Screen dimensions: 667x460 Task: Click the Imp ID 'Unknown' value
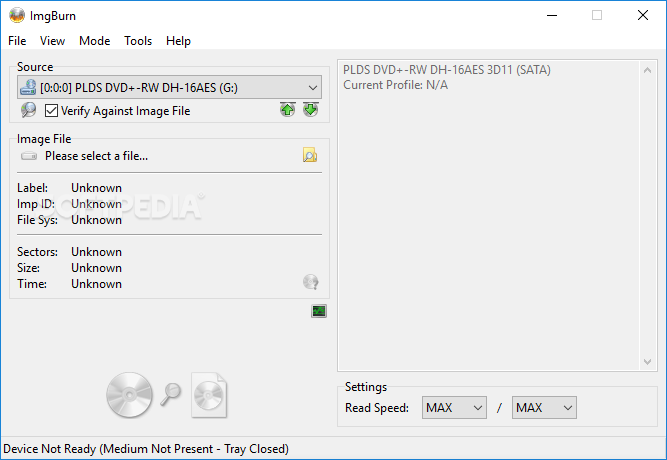97,204
